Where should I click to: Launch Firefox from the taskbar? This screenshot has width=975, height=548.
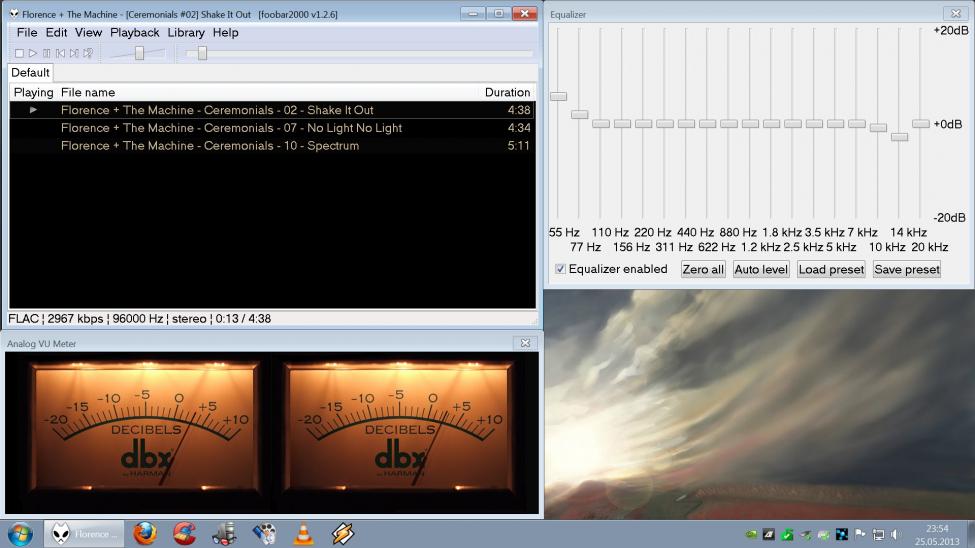point(145,534)
